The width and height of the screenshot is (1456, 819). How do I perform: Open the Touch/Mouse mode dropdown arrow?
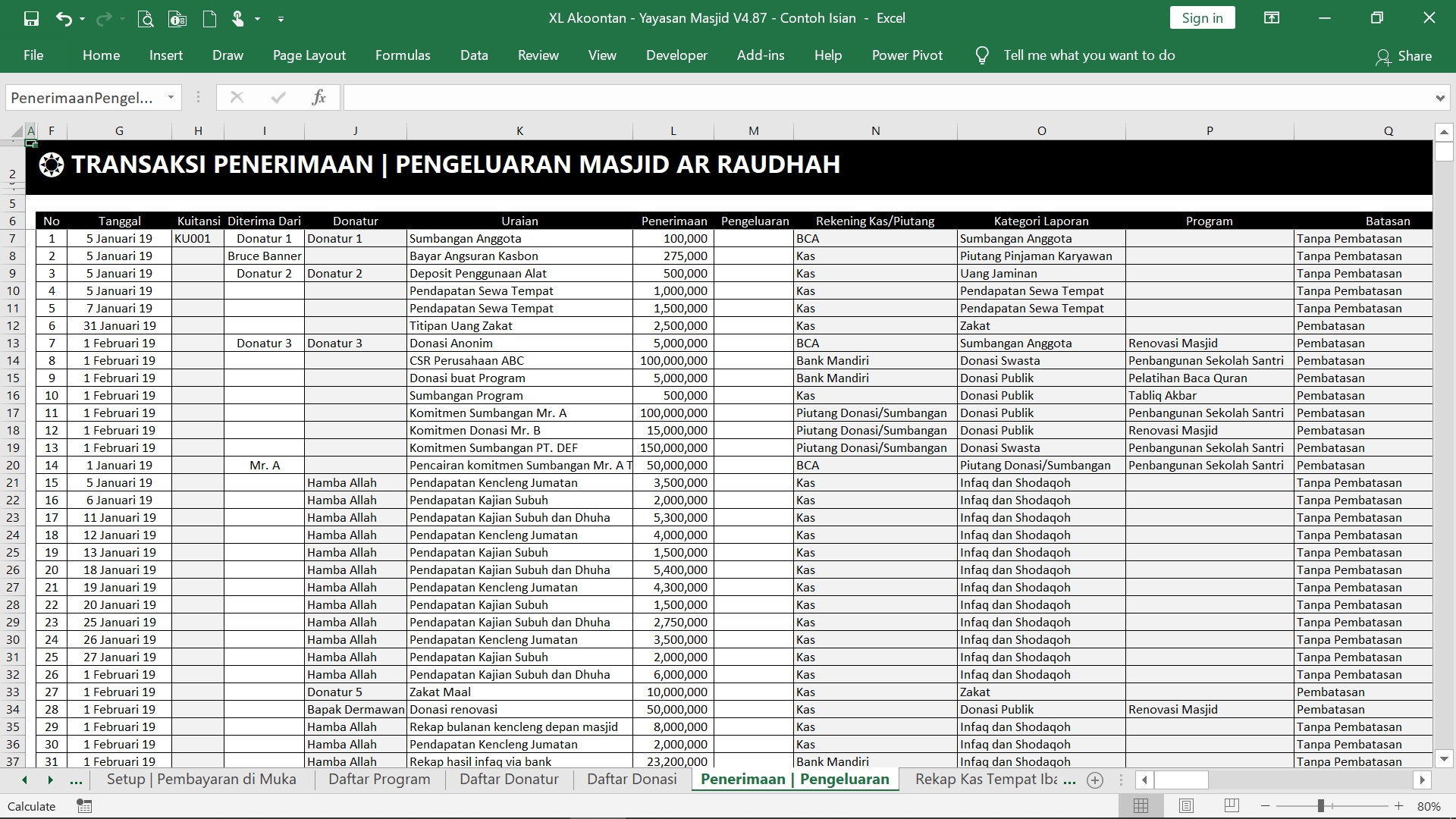point(257,18)
